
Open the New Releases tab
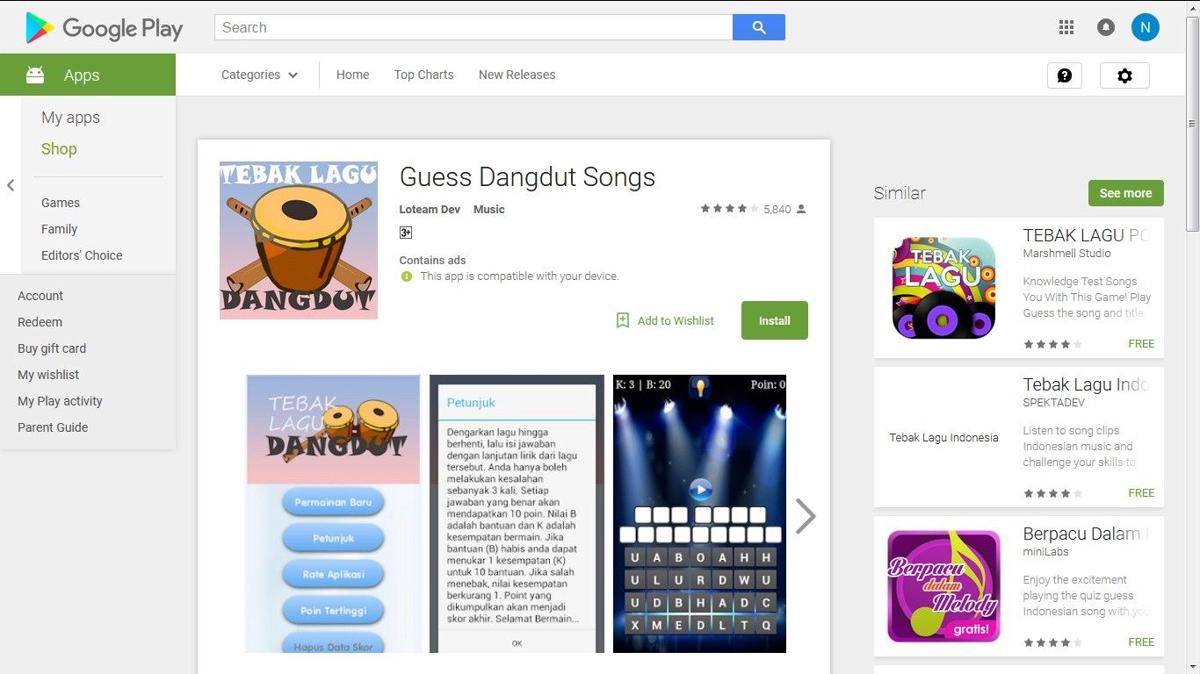click(516, 75)
